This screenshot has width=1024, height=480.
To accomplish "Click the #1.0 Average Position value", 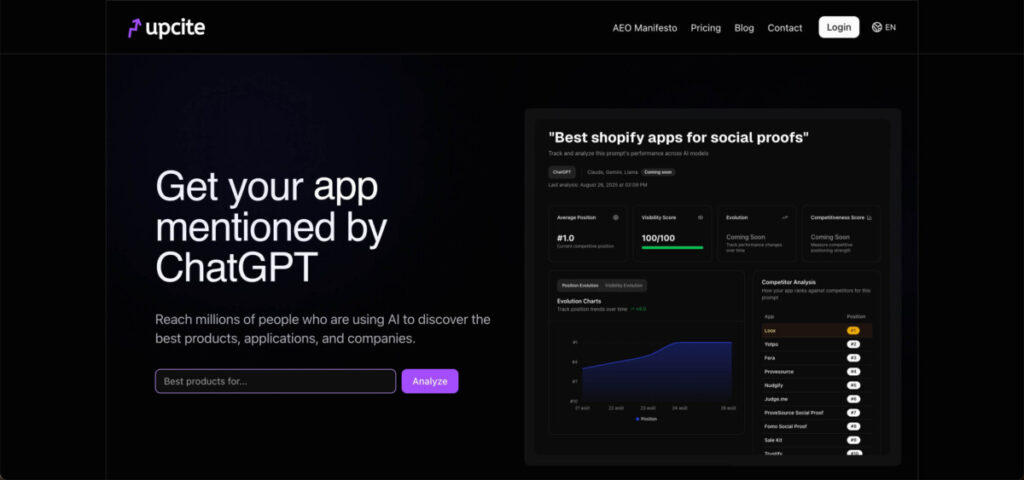I will point(566,238).
